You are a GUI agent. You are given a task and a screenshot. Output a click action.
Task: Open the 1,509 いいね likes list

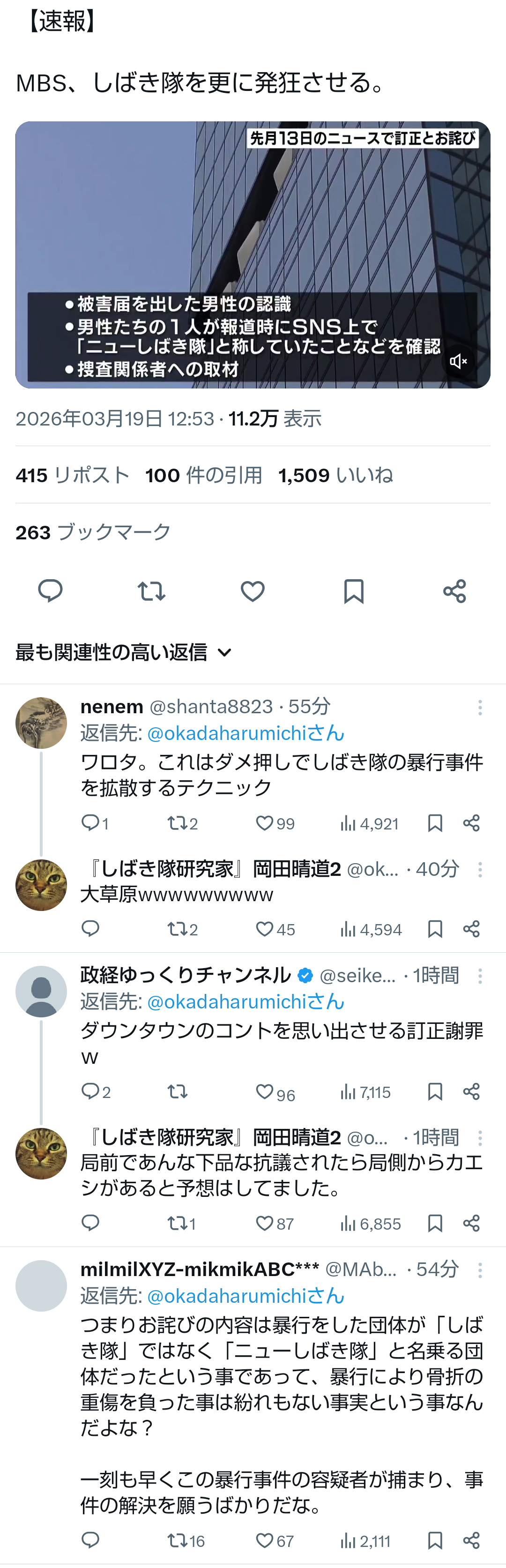coord(335,475)
